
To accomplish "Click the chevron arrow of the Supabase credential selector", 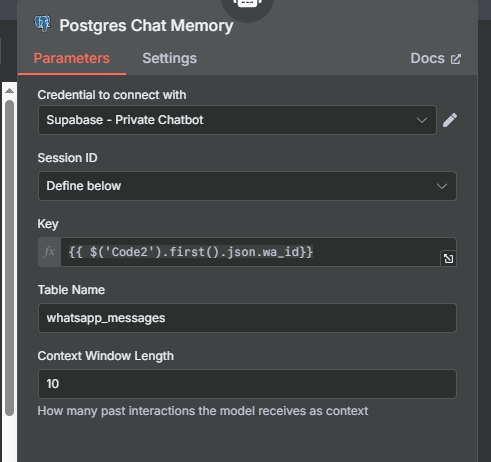I will click(422, 120).
